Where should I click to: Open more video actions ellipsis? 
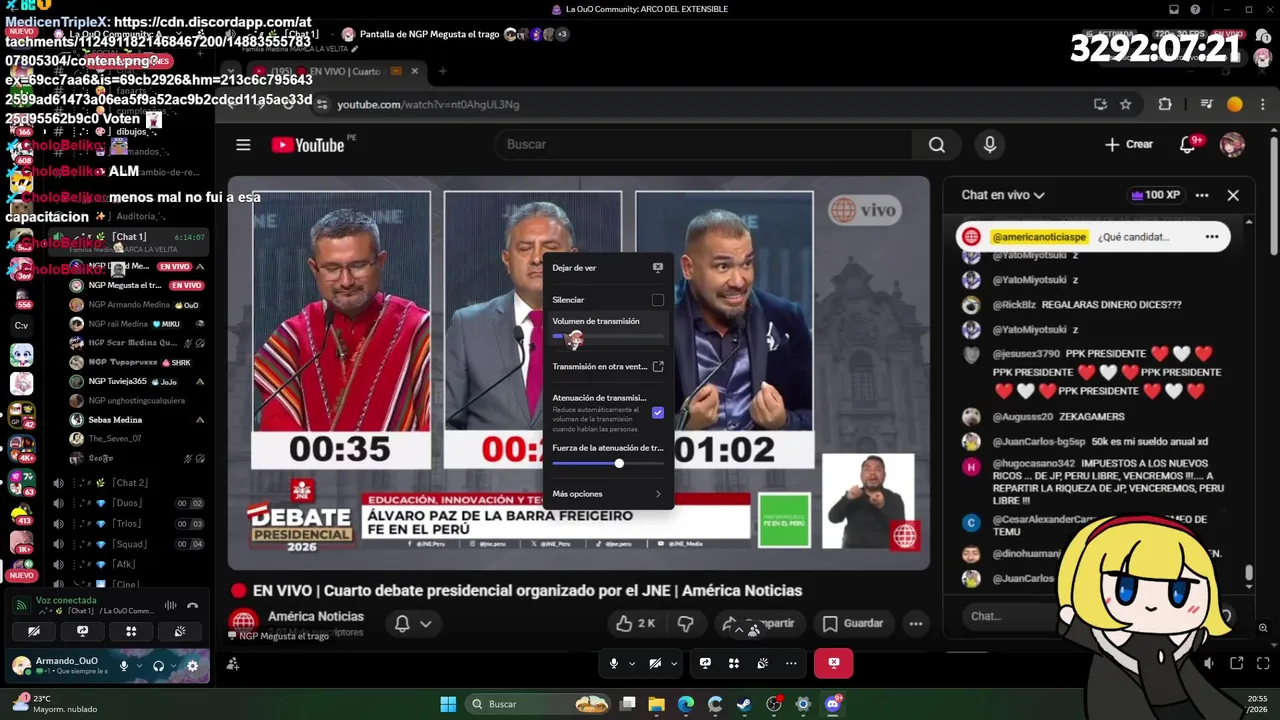point(915,623)
